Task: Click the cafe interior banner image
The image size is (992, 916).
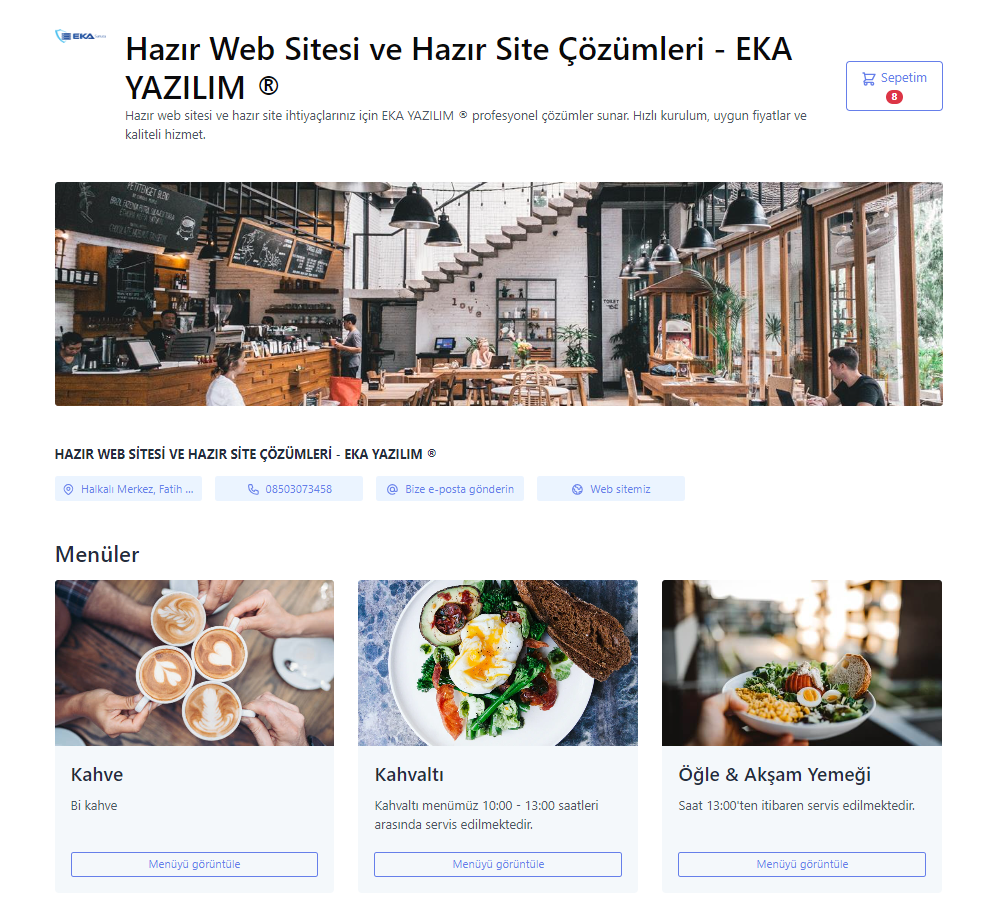Action: [499, 294]
